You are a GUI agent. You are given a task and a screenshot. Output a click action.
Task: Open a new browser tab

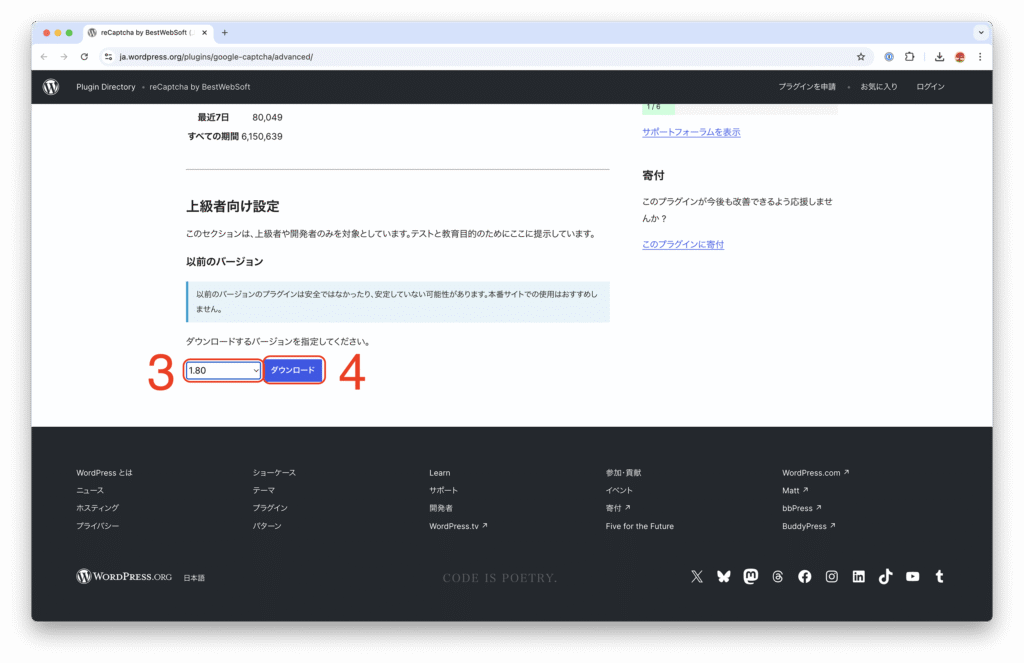(x=225, y=33)
